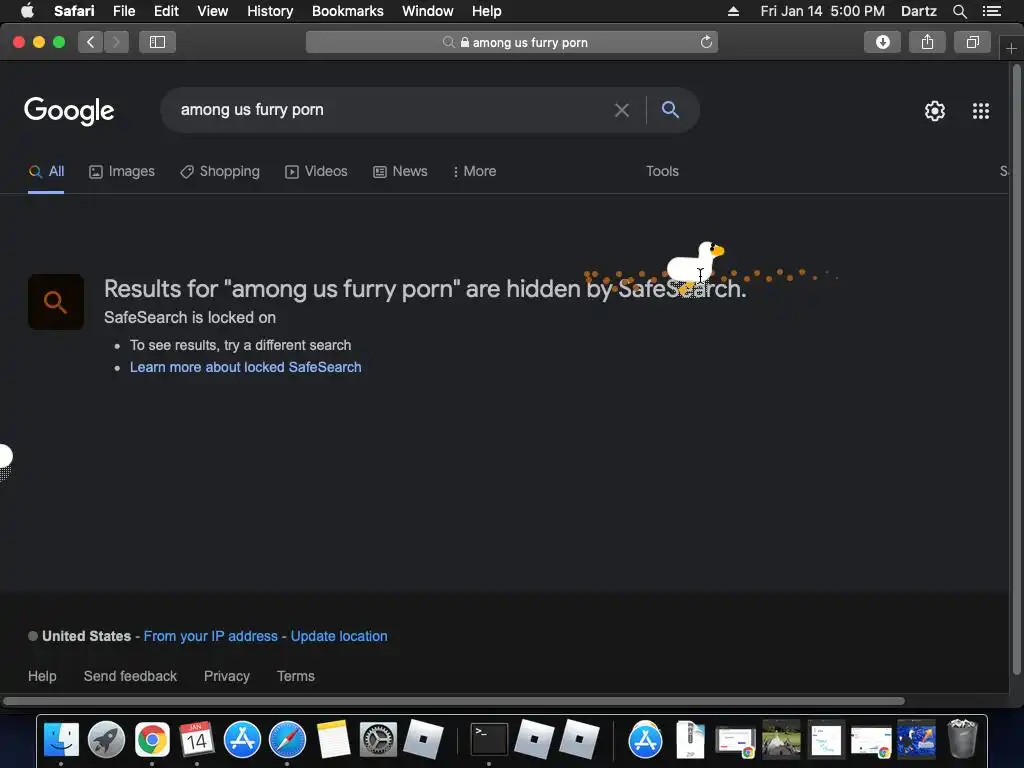This screenshot has width=1024, height=768.
Task: Open System Preferences from the dock
Action: coord(378,740)
